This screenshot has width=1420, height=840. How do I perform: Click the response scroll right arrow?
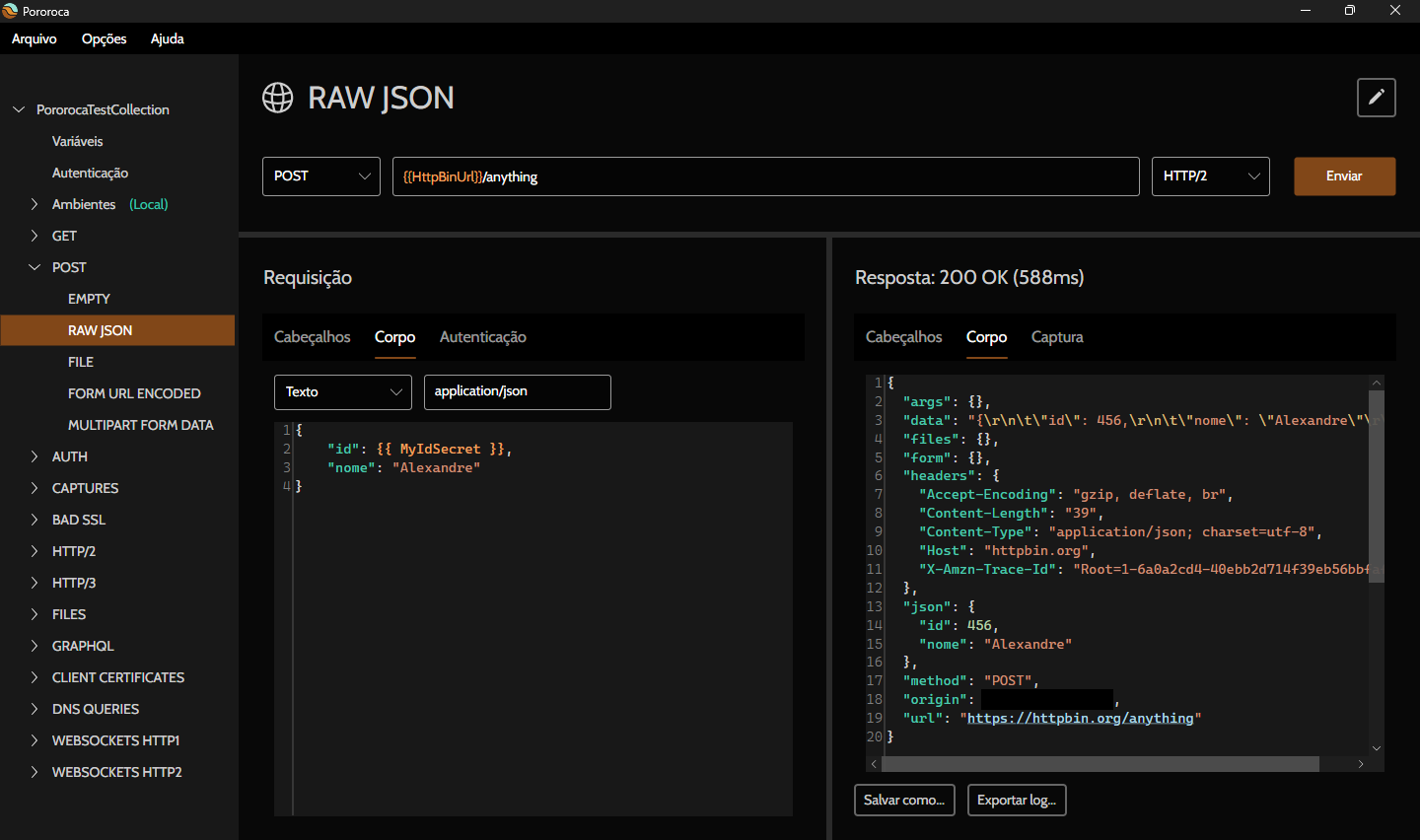1361,764
